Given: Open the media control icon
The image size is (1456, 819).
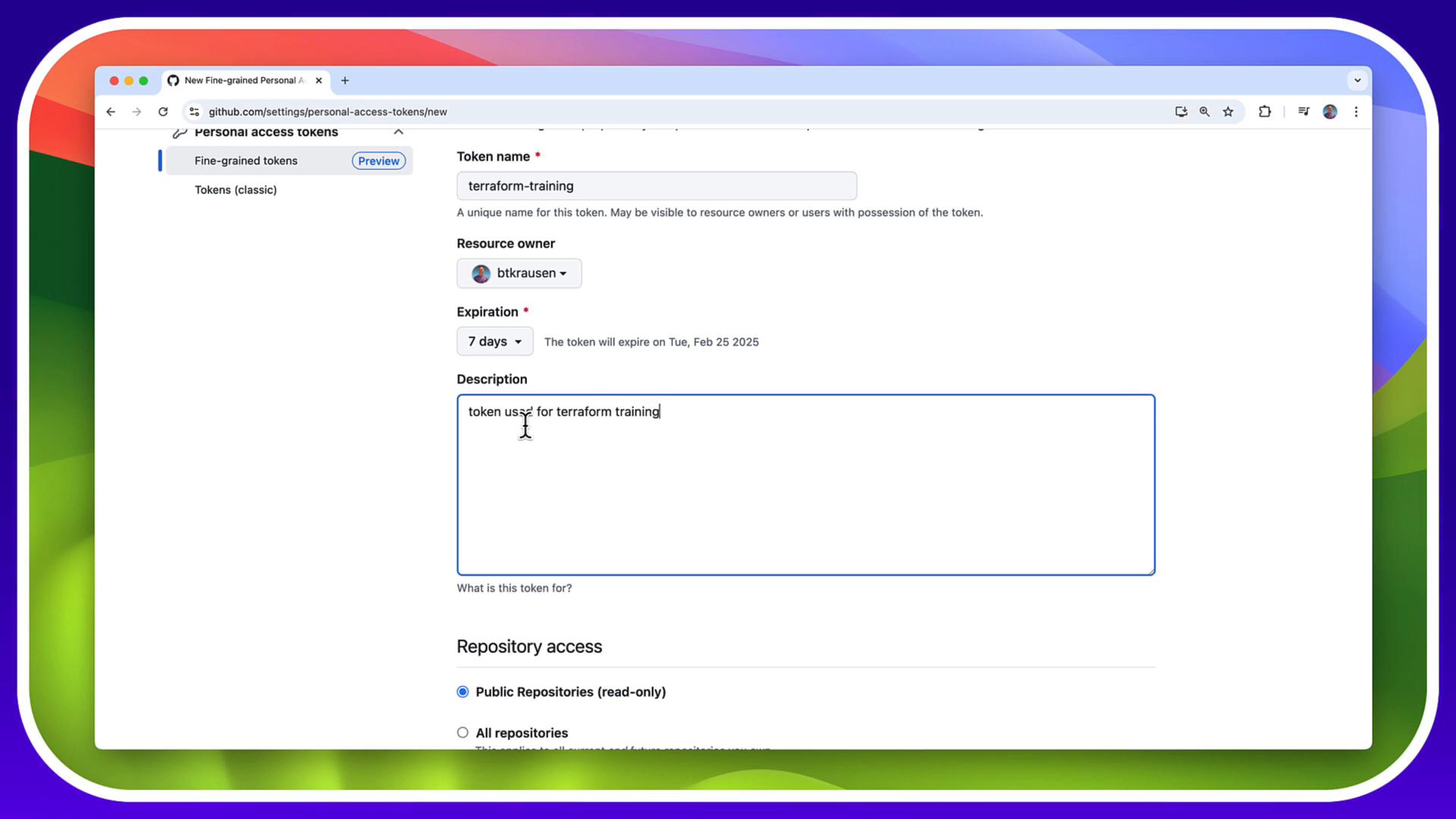Looking at the screenshot, I should [1304, 111].
